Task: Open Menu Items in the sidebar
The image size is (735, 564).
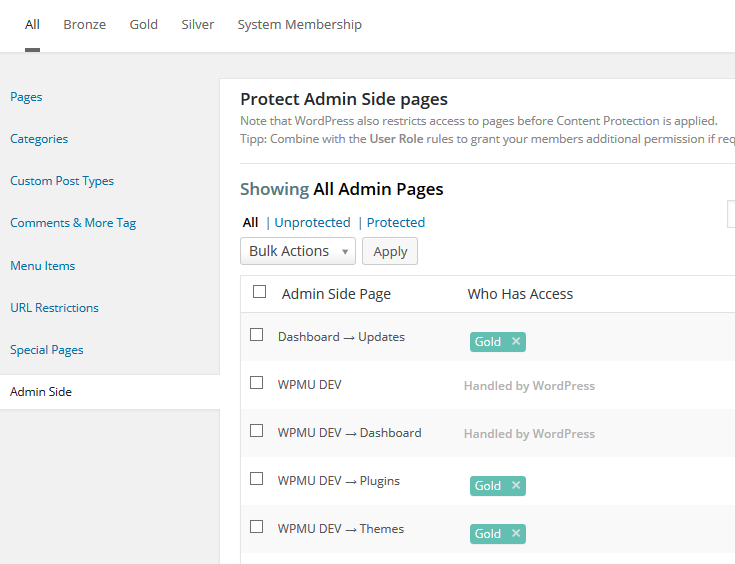Action: 42,266
